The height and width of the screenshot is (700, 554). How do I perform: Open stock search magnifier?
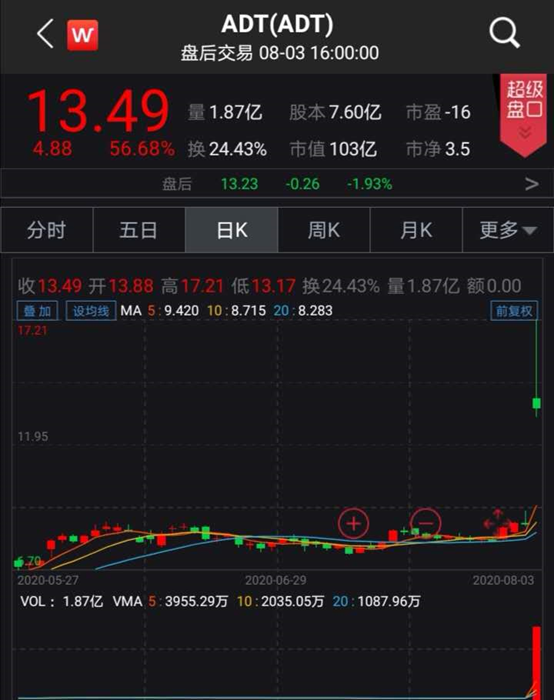pyautogui.click(x=504, y=33)
